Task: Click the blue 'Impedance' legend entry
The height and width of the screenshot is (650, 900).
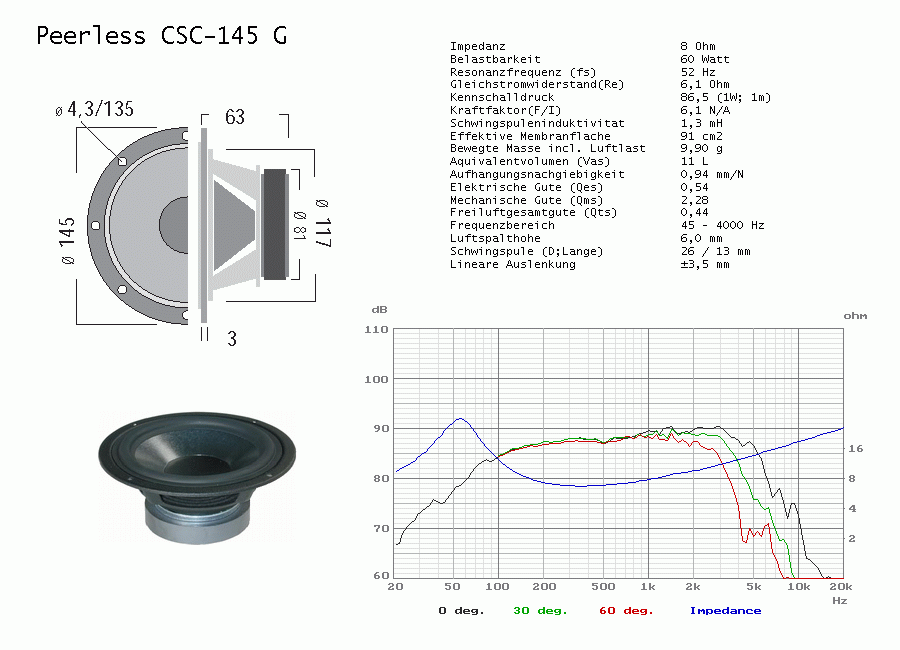Action: click(x=726, y=611)
